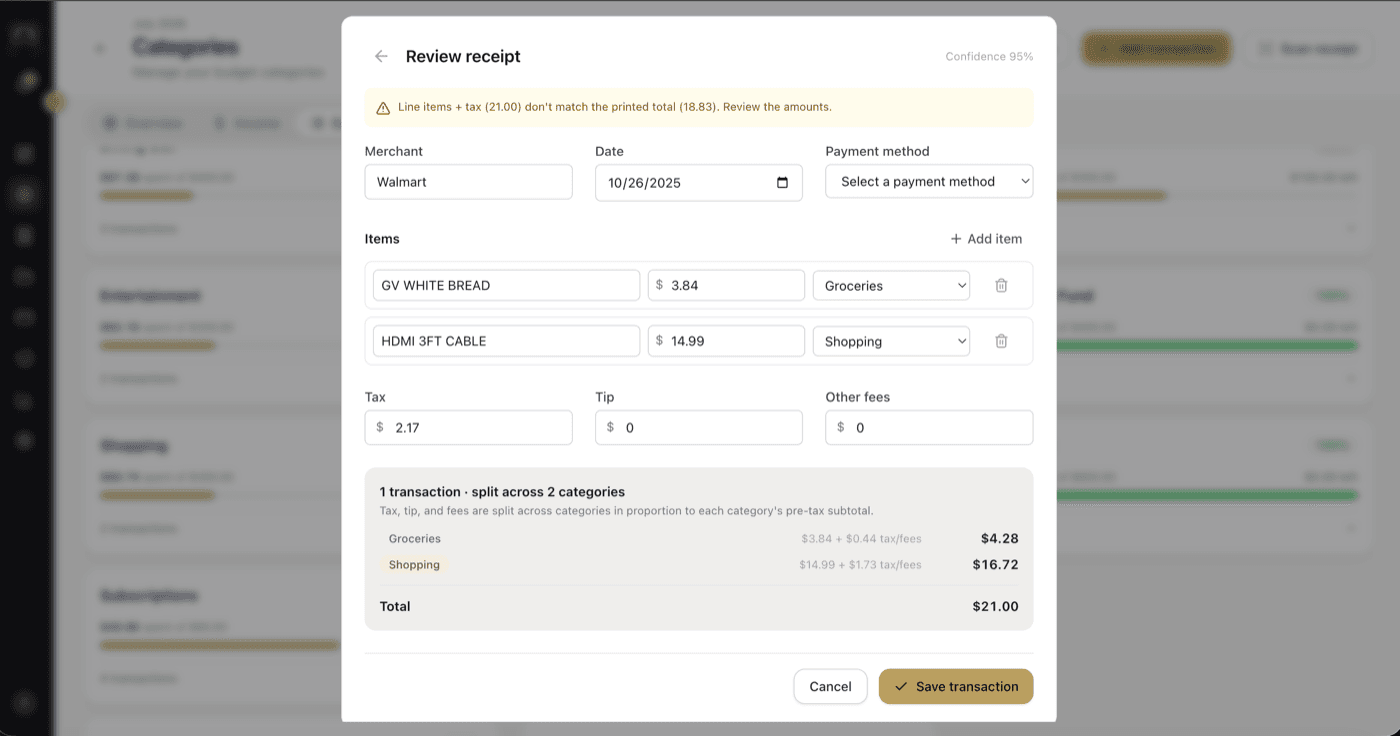This screenshot has width=1400, height=736.
Task: Go back using the arrow beside Review receipt
Action: click(x=381, y=57)
